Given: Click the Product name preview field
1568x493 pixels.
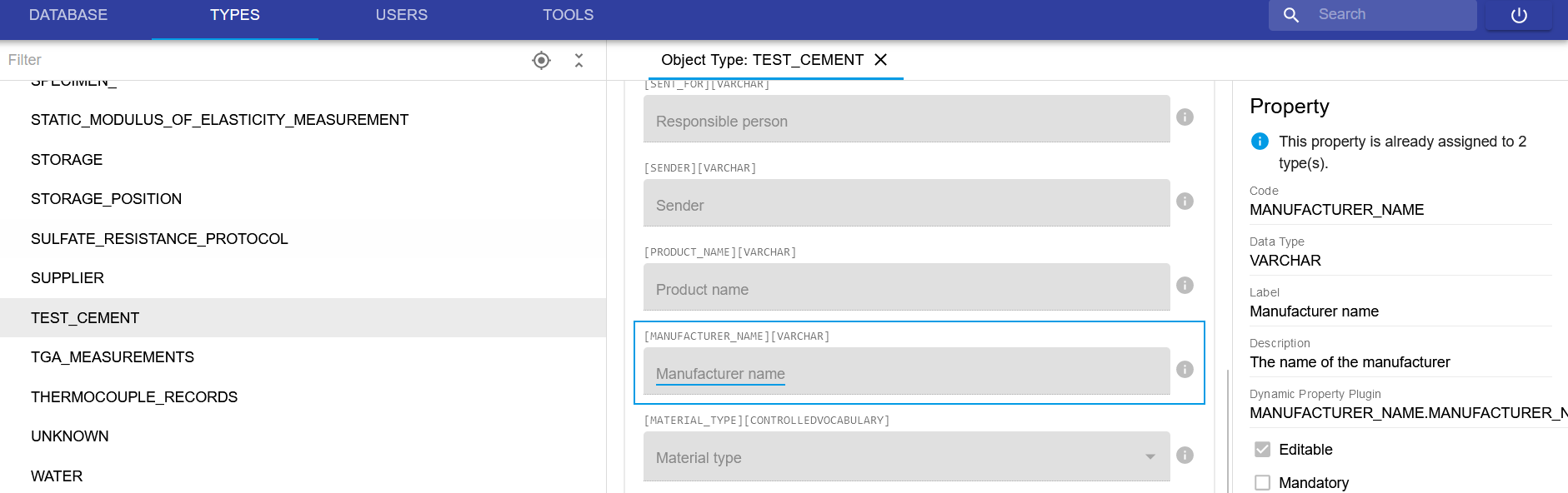Looking at the screenshot, I should tap(906, 286).
